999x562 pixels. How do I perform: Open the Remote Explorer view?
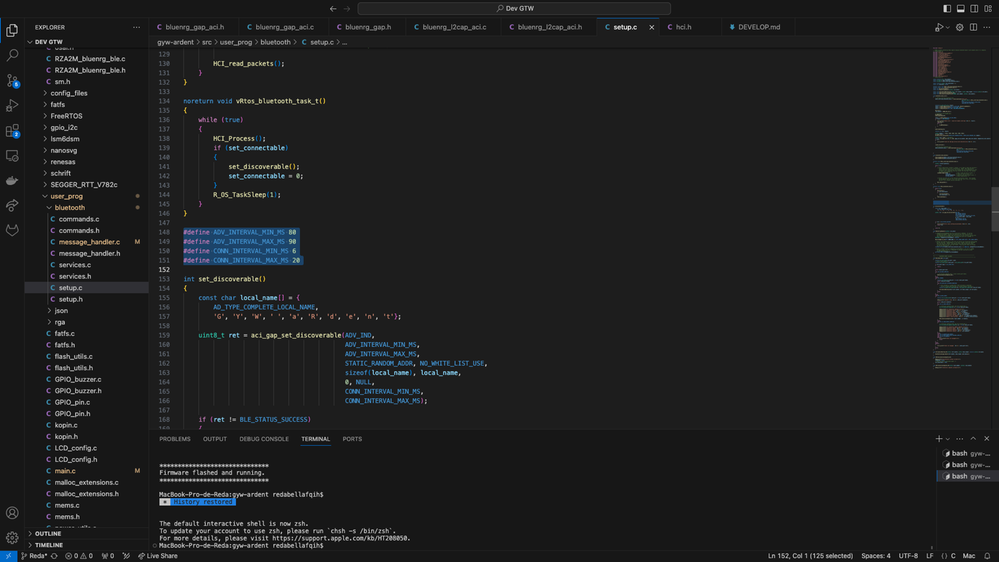point(12,156)
